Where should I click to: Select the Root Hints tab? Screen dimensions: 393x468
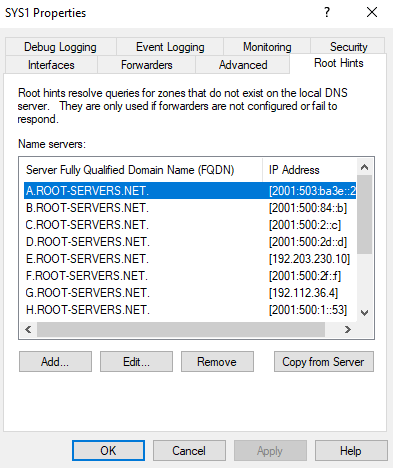tap(338, 63)
